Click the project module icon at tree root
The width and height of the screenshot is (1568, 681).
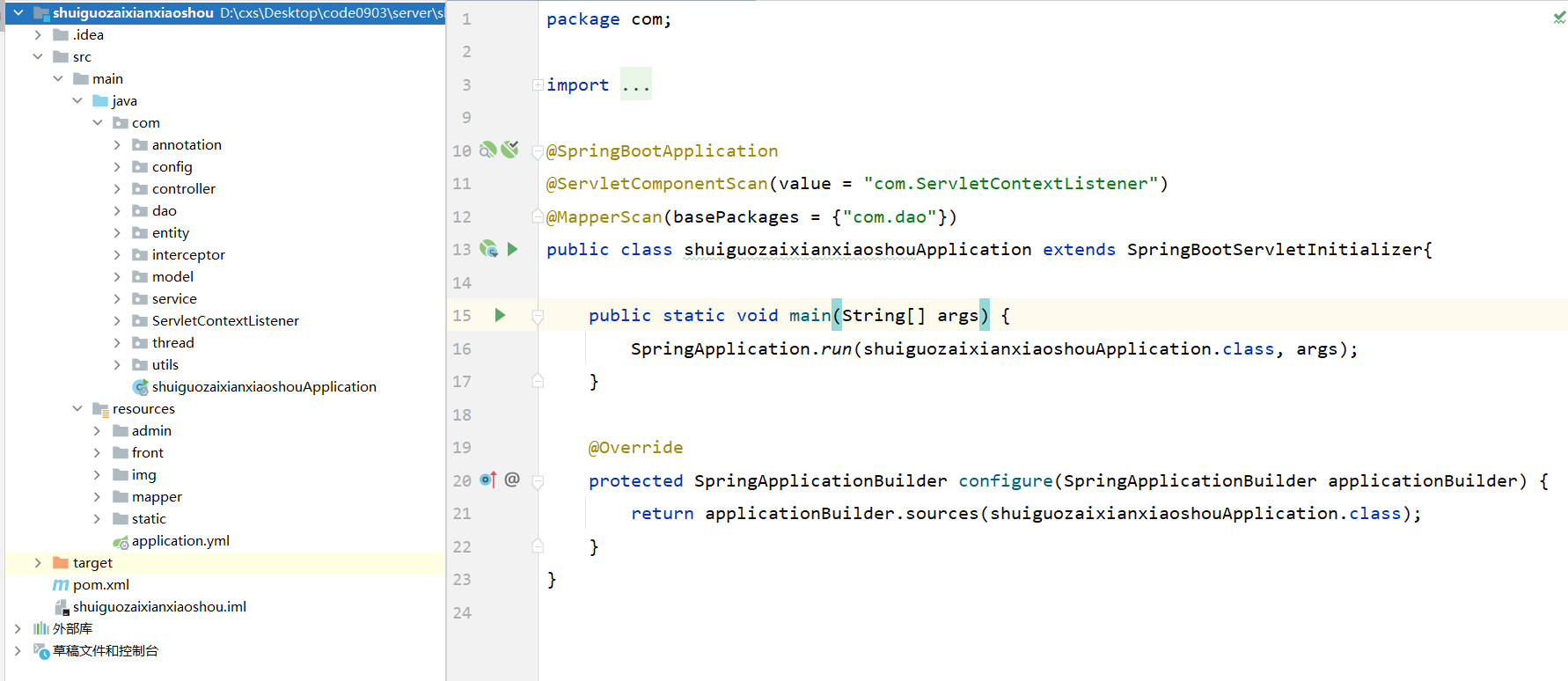pos(41,12)
